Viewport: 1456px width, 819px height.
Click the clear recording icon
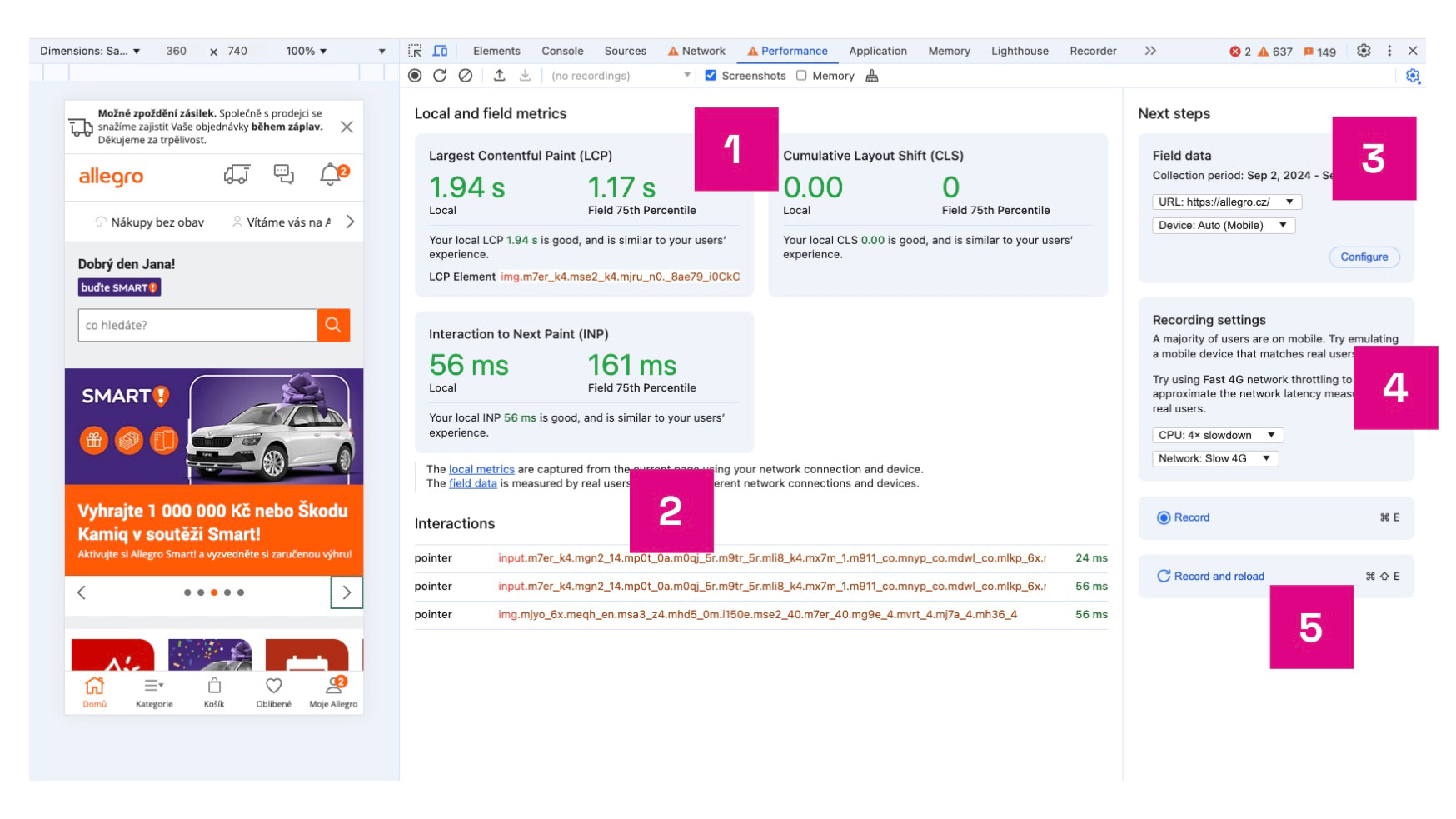(466, 76)
